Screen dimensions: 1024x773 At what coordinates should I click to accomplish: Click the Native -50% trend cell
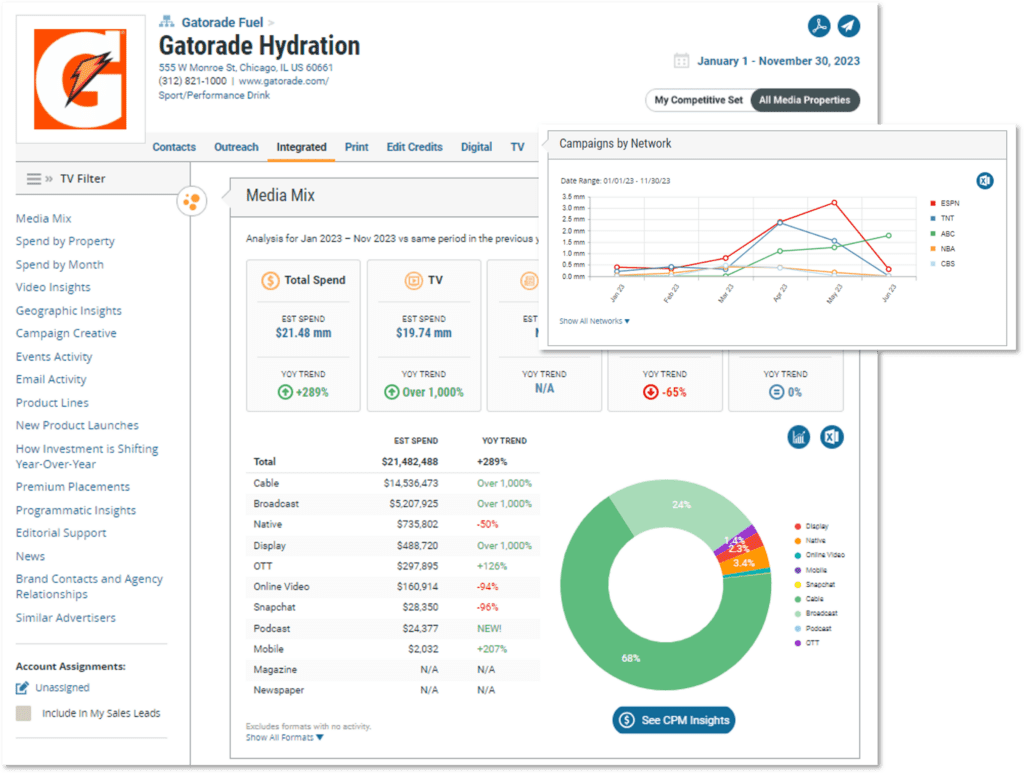487,524
